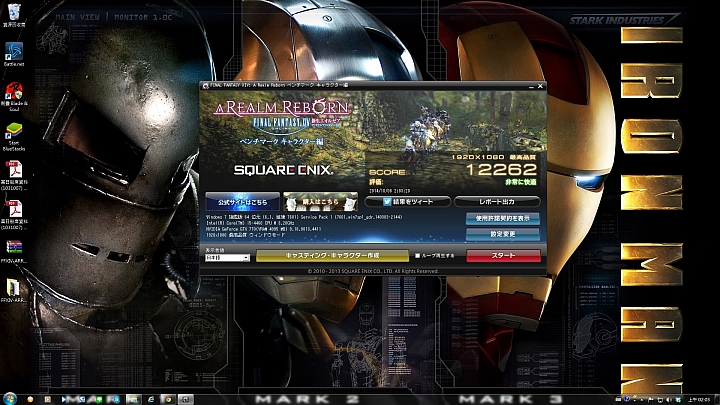Tweet the result via 結果をツイート button
The width and height of the screenshot is (720, 405).
click(x=408, y=202)
